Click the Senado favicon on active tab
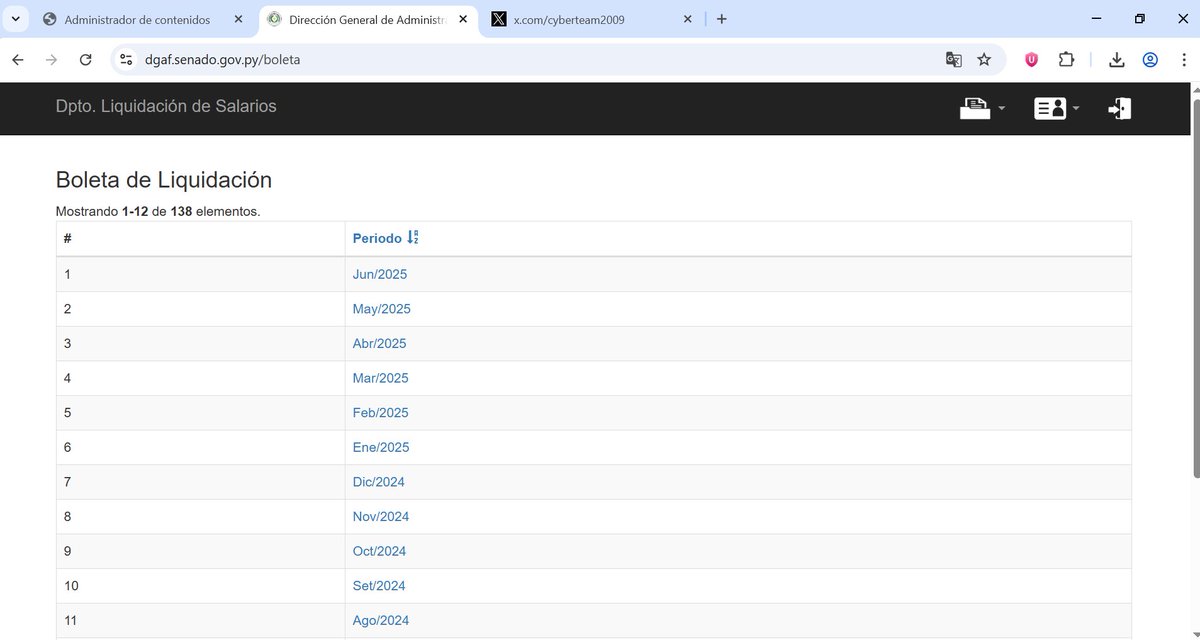1200x640 pixels. [274, 19]
